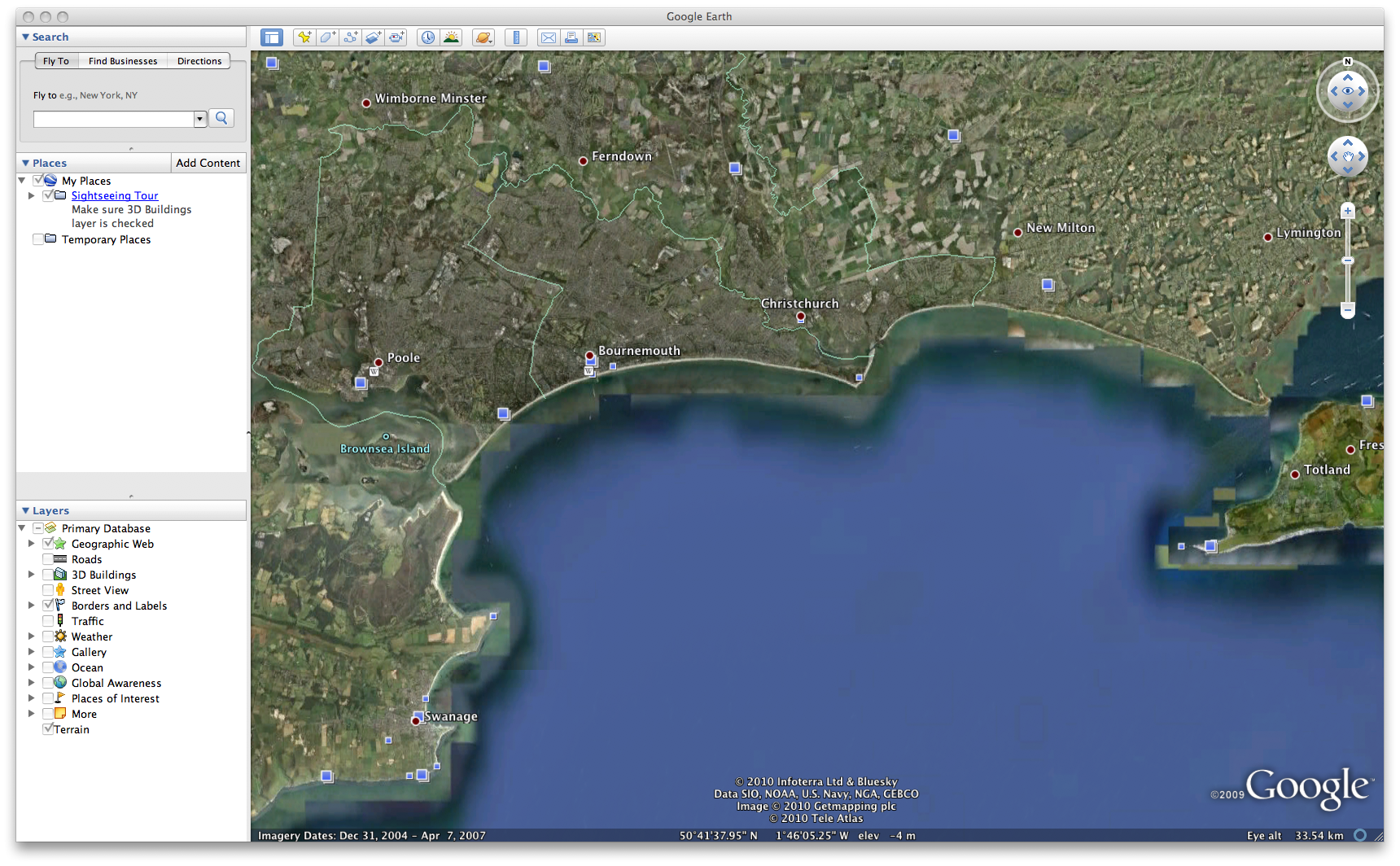Click the zoom in plus button
This screenshot has height=866, width=1400.
(x=1348, y=211)
